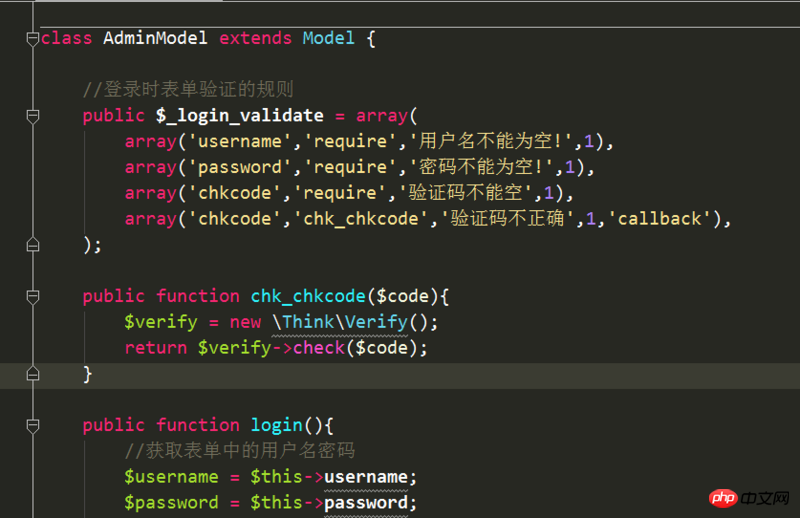Click the parent class Model

coord(328,38)
